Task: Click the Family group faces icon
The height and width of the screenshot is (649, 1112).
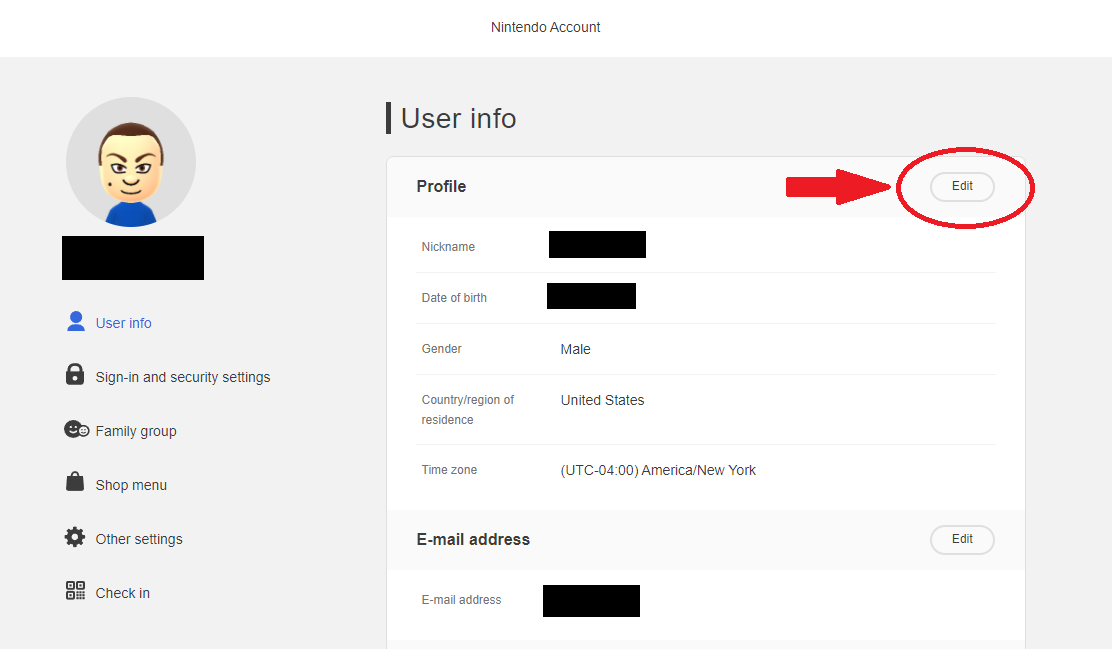Action: (77, 430)
